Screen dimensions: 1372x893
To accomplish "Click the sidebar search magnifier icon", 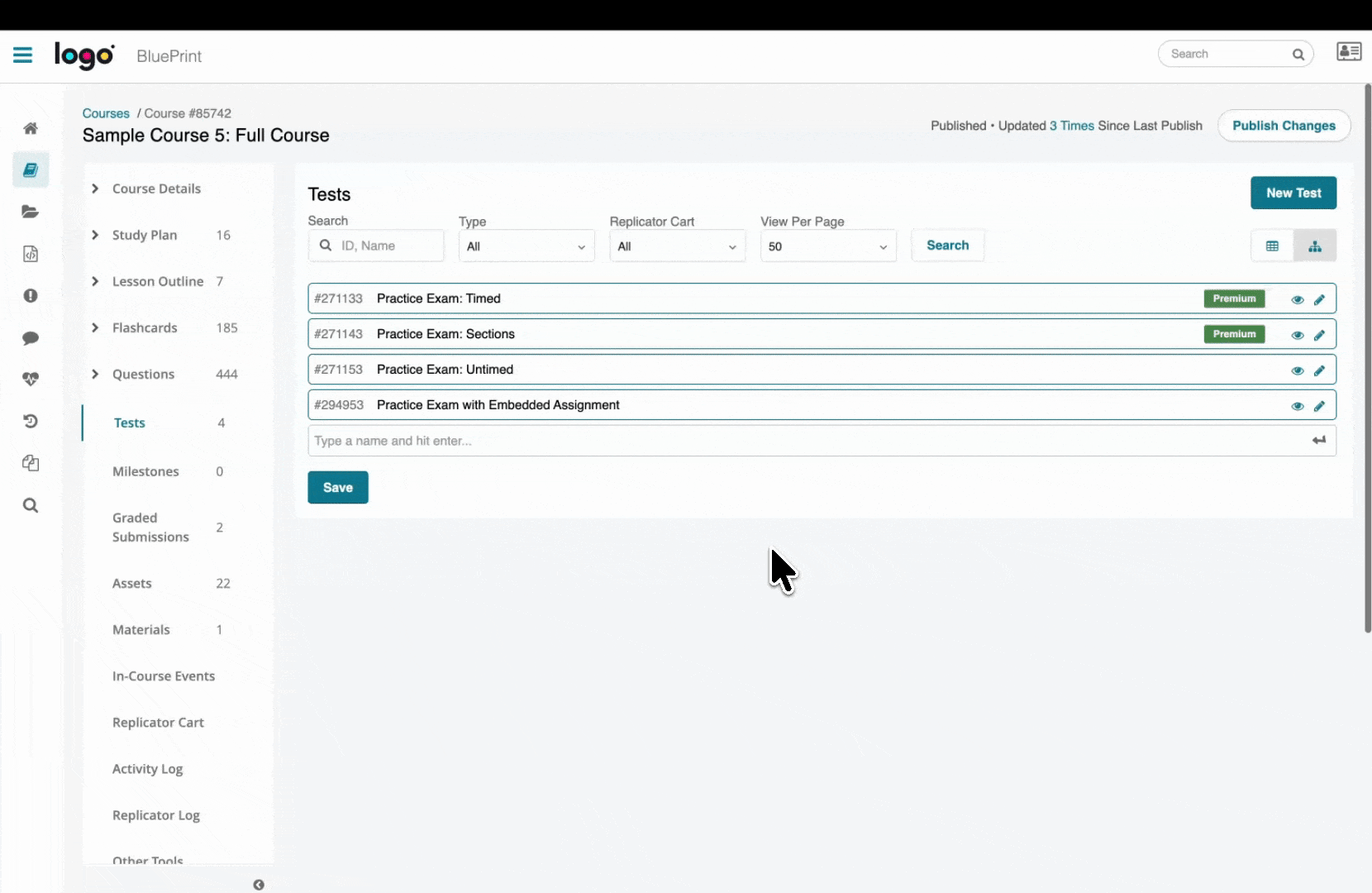I will [31, 505].
